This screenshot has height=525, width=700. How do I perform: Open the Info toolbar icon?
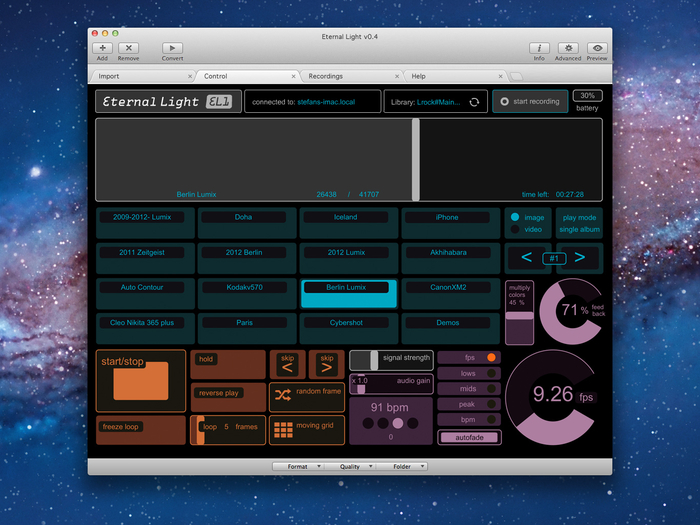point(539,48)
